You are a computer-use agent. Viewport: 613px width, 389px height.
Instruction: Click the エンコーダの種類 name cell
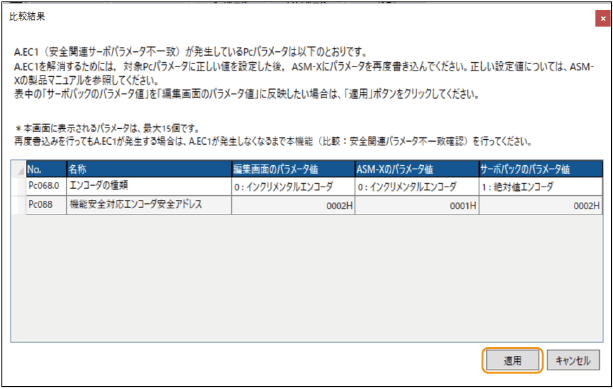149,186
